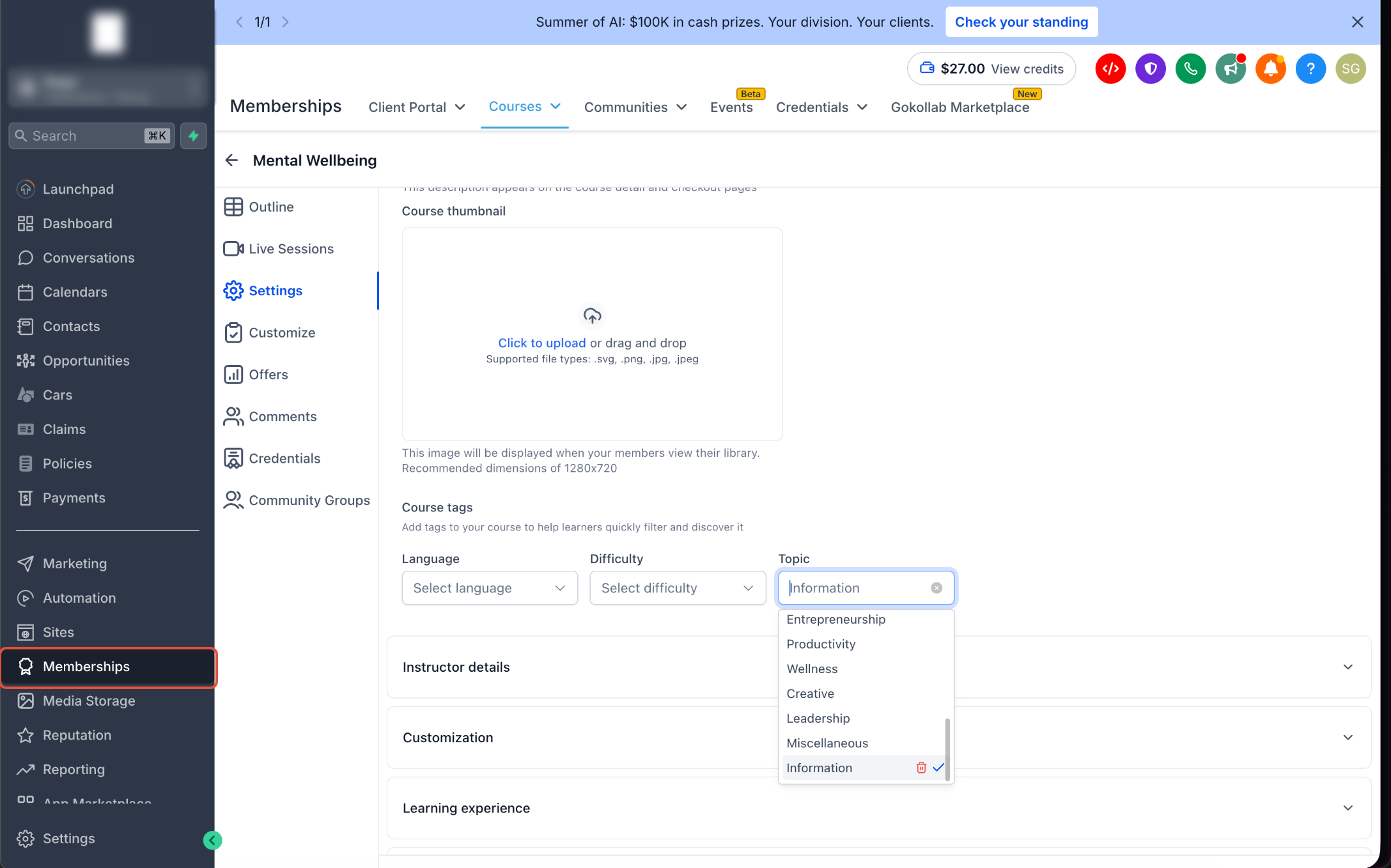Viewport: 1391px width, 868px height.
Task: Click the purple shield icon
Action: tap(1151, 68)
